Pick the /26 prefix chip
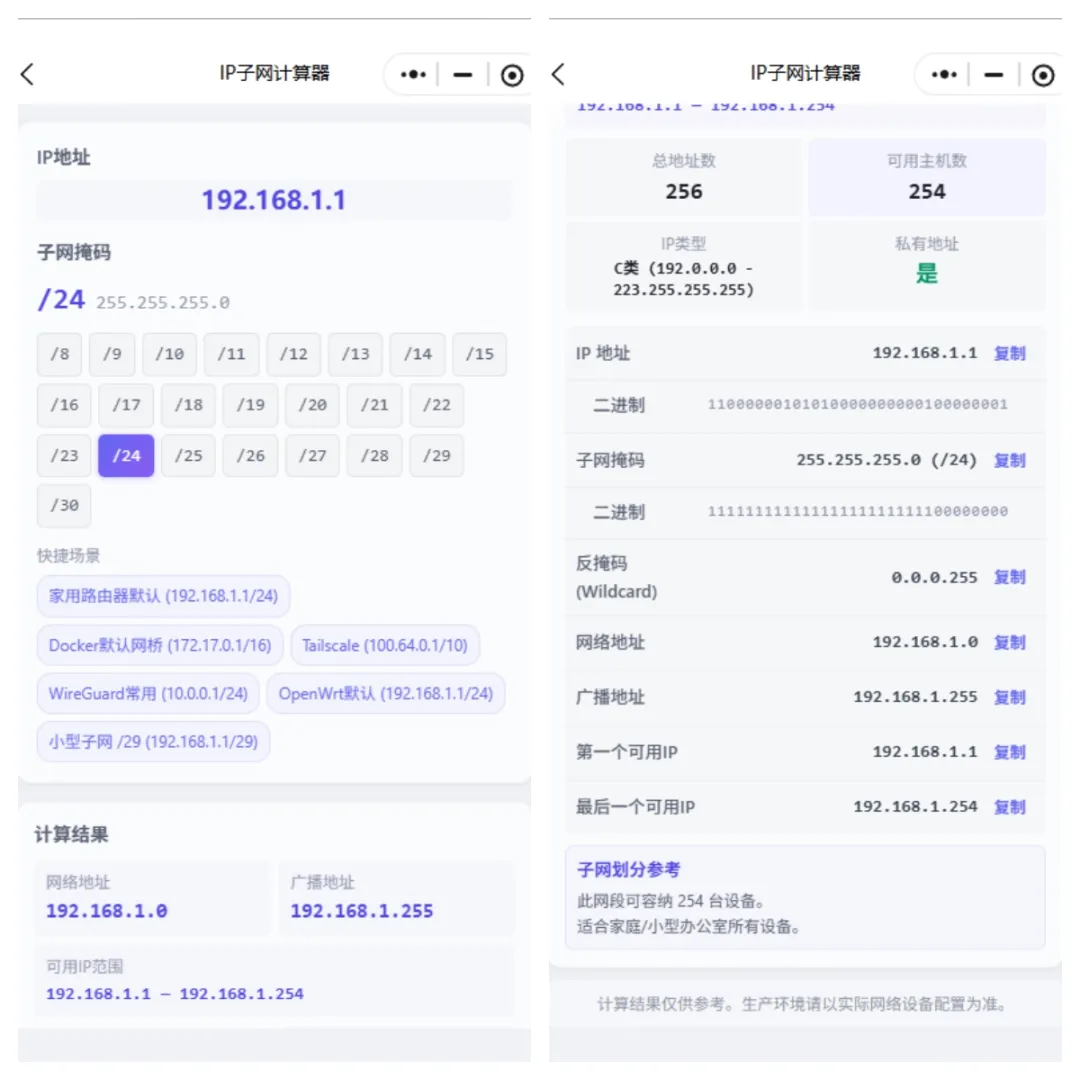 pyautogui.click(x=251, y=456)
